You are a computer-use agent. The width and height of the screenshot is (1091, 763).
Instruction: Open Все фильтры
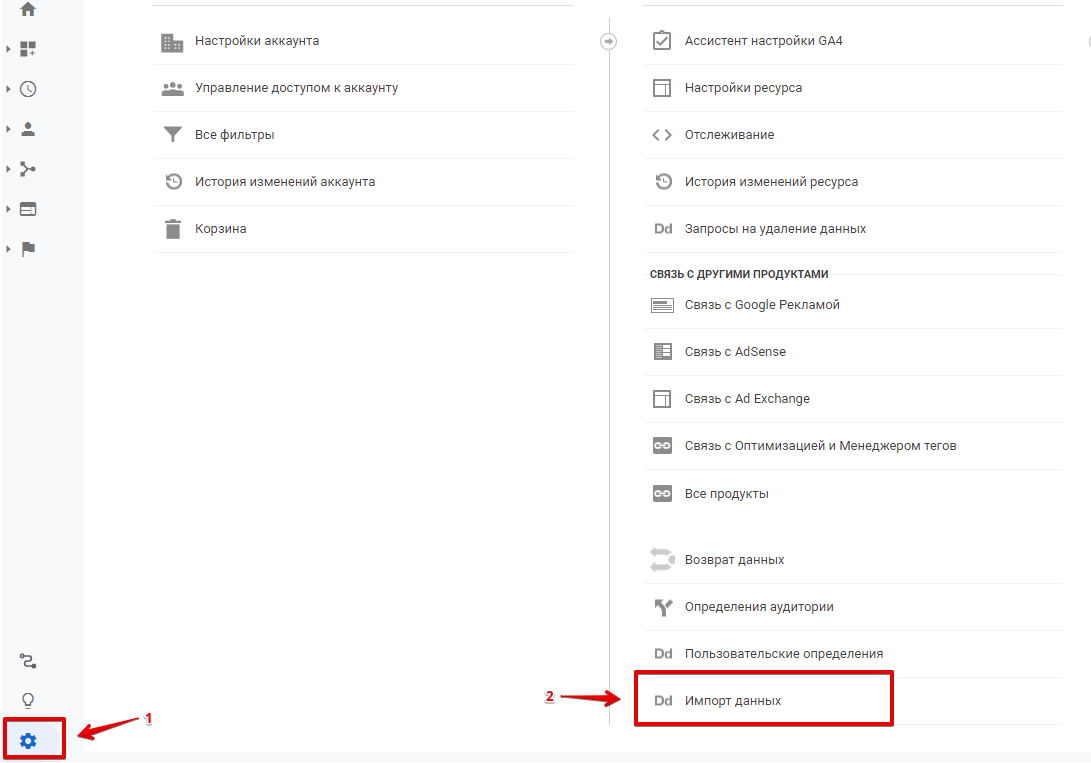(234, 135)
